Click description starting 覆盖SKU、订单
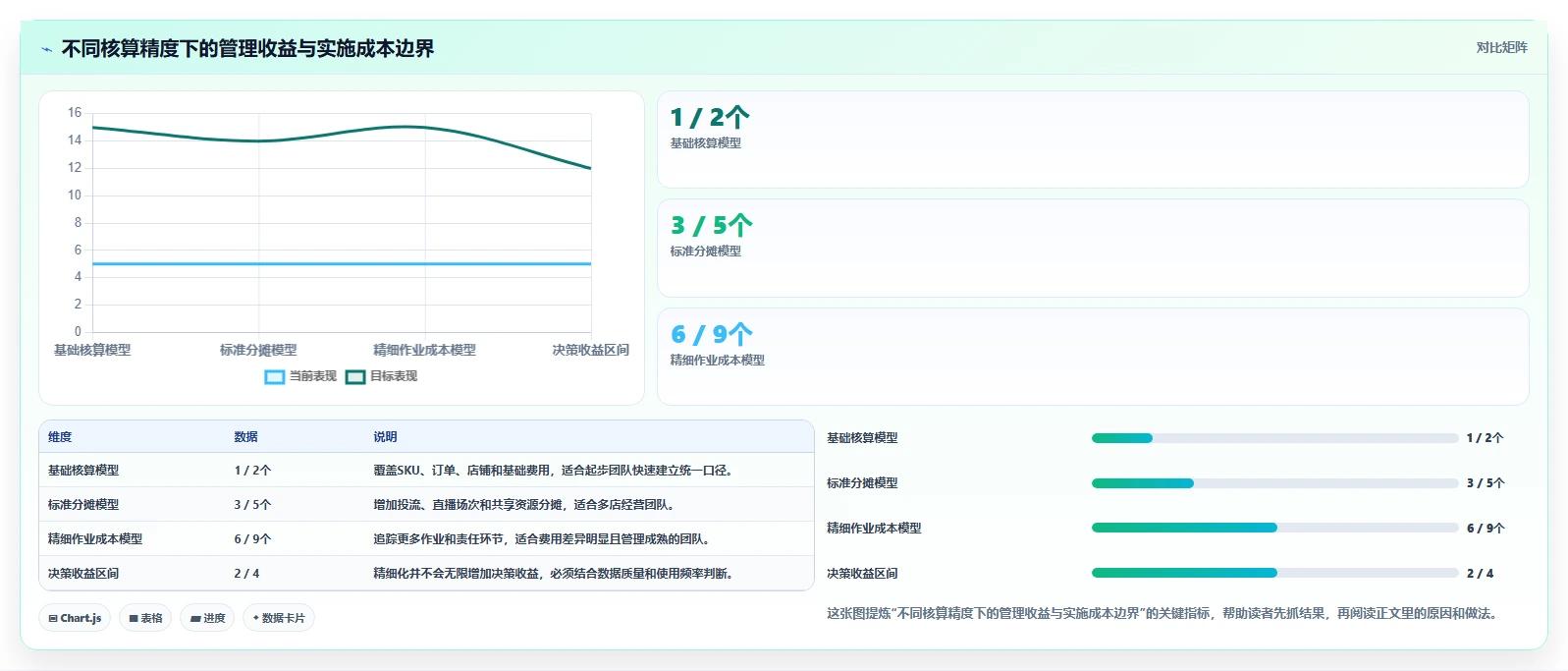The width and height of the screenshot is (1568, 671). pos(553,471)
